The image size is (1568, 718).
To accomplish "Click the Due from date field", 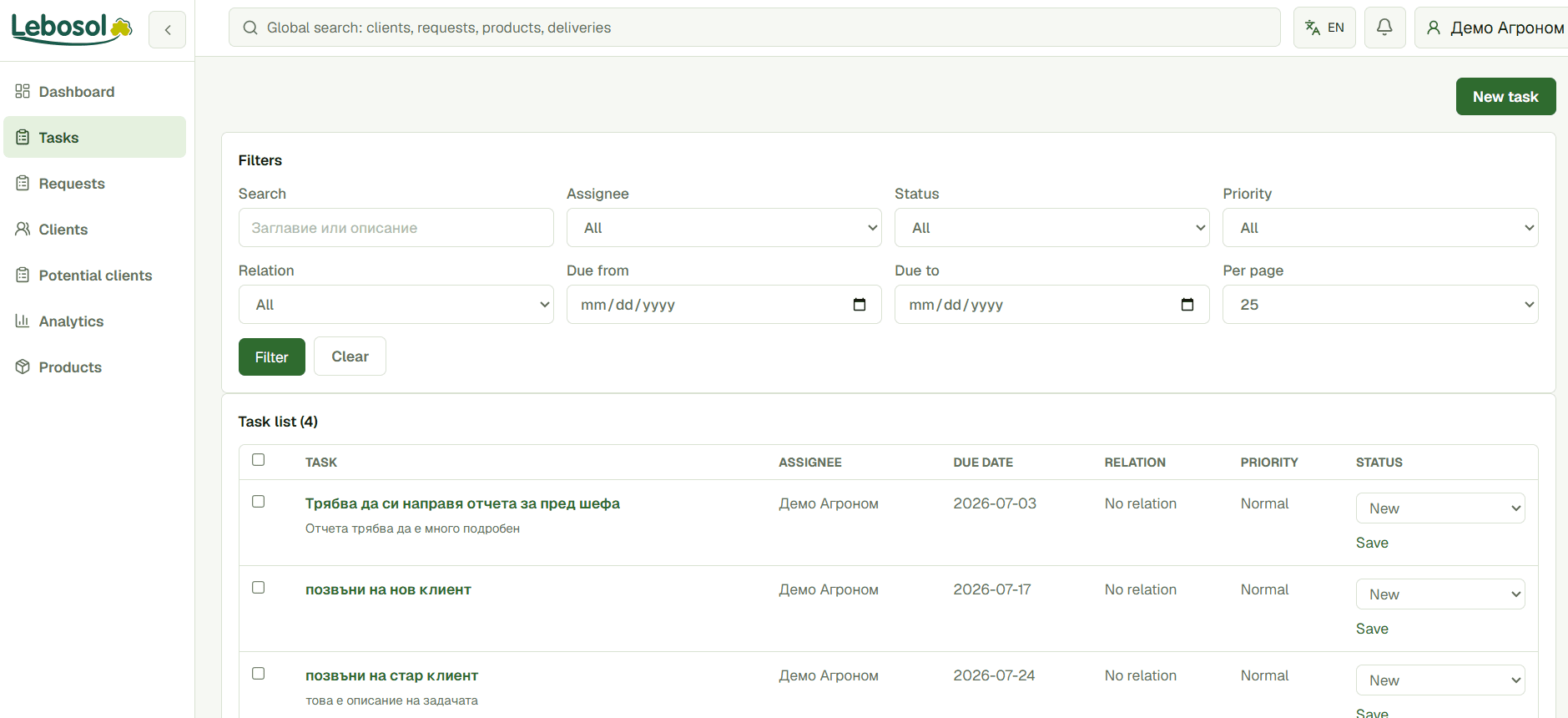I will point(724,305).
